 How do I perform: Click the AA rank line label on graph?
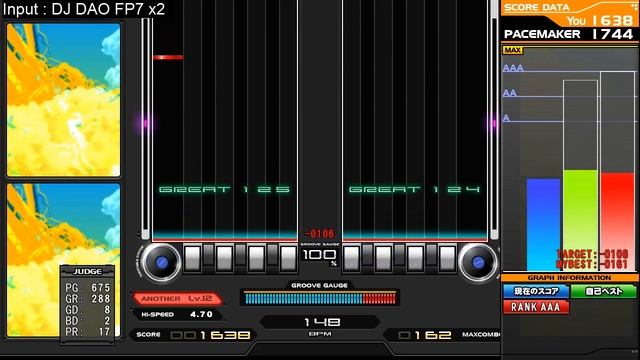(x=510, y=93)
